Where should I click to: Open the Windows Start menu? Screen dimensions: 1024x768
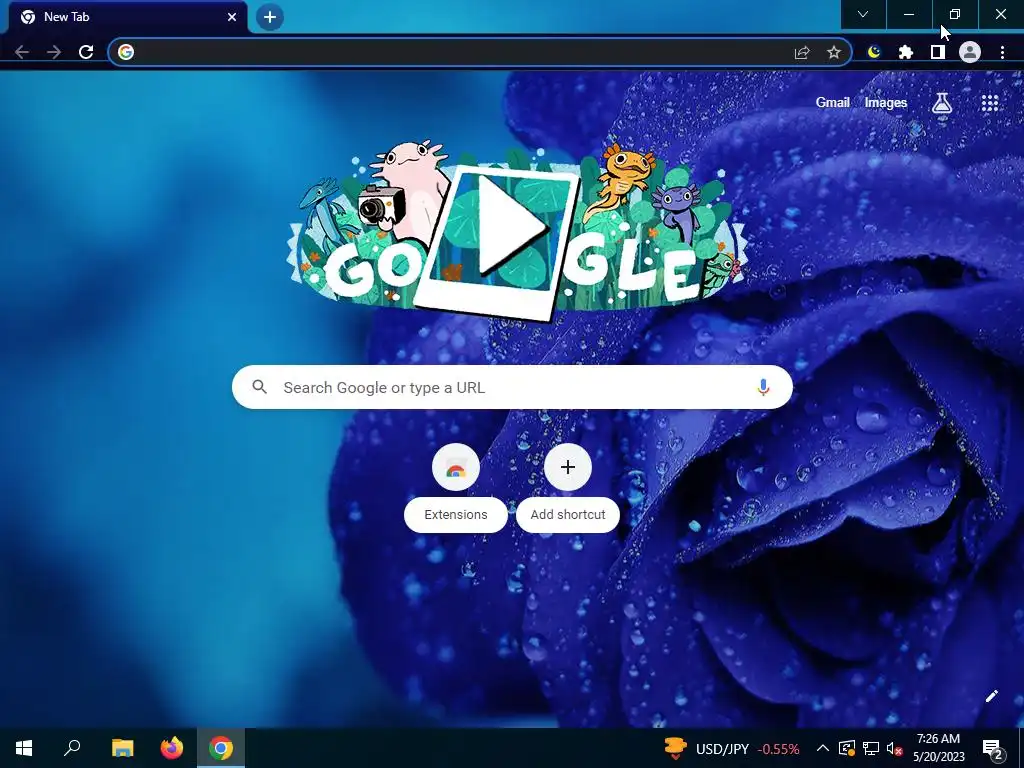[24, 748]
